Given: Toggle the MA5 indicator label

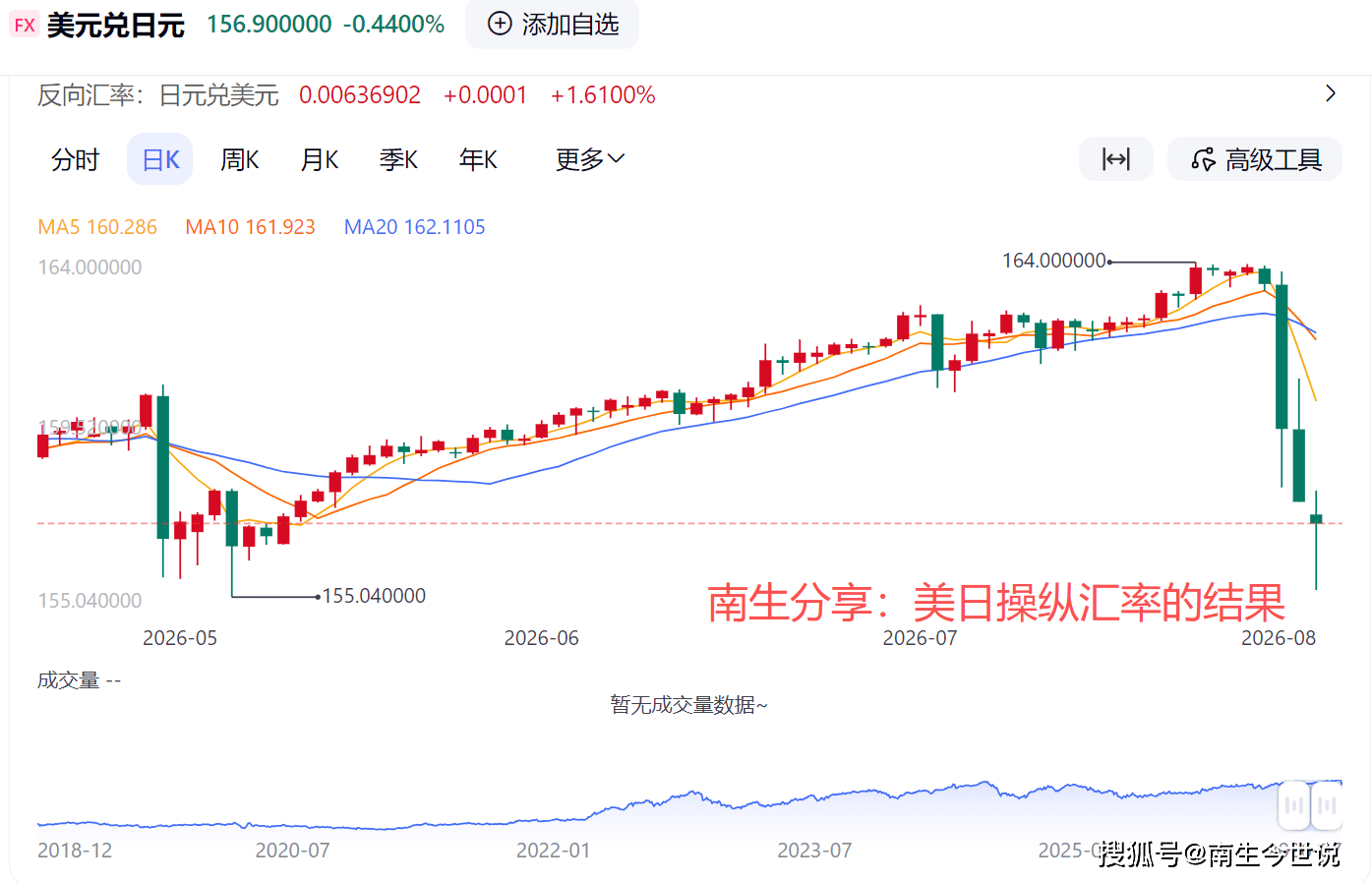Looking at the screenshot, I should coord(97,227).
